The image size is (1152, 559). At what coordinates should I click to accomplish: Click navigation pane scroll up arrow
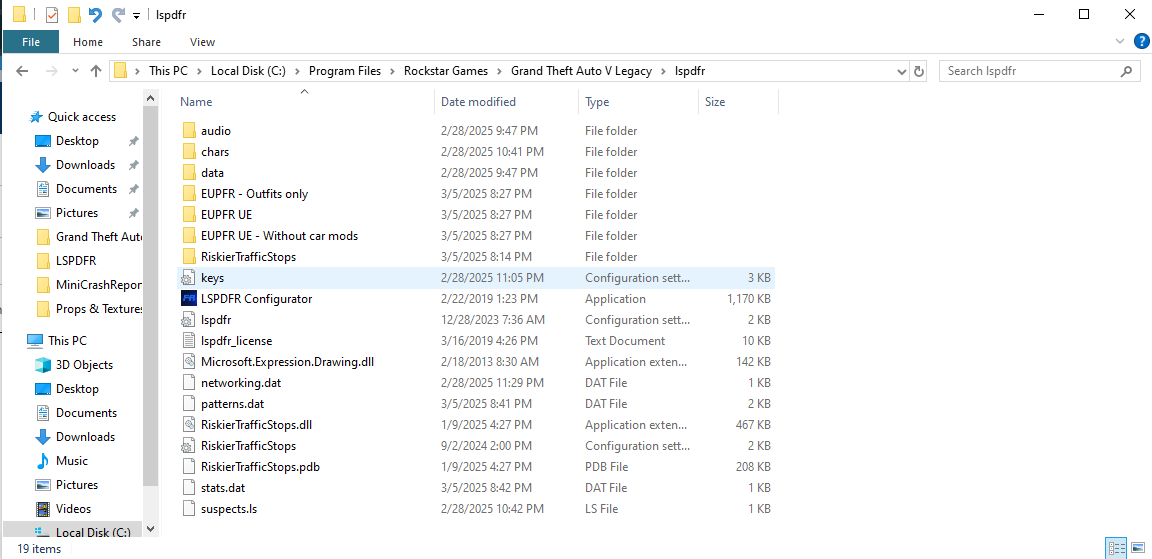pos(151,98)
